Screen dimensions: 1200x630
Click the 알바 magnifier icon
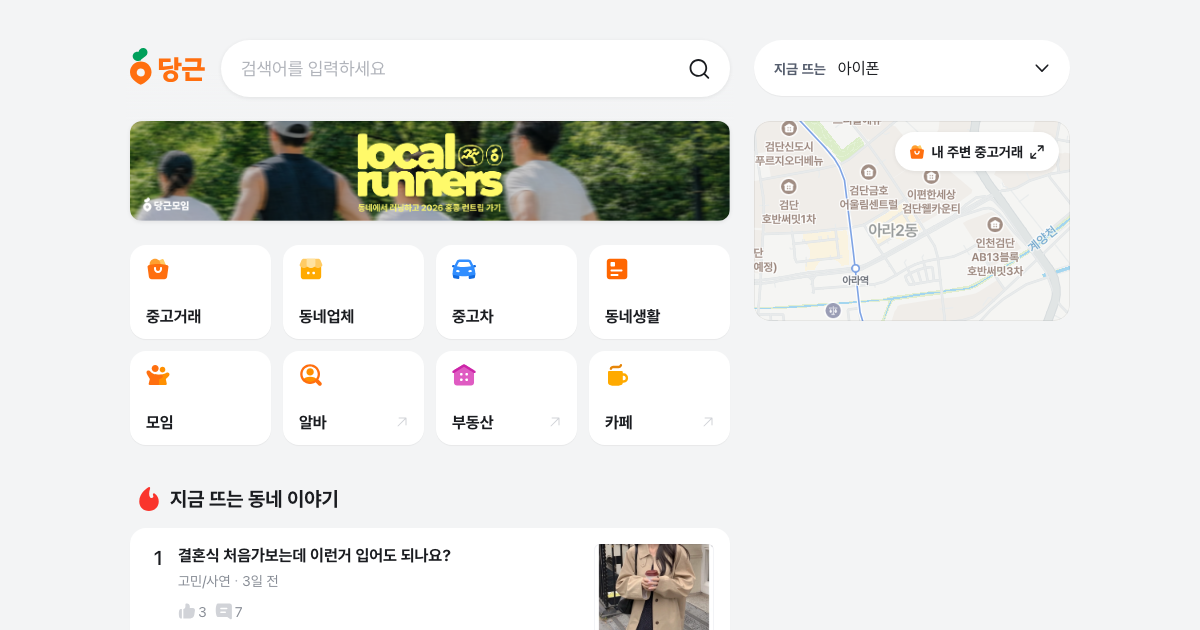click(x=311, y=375)
